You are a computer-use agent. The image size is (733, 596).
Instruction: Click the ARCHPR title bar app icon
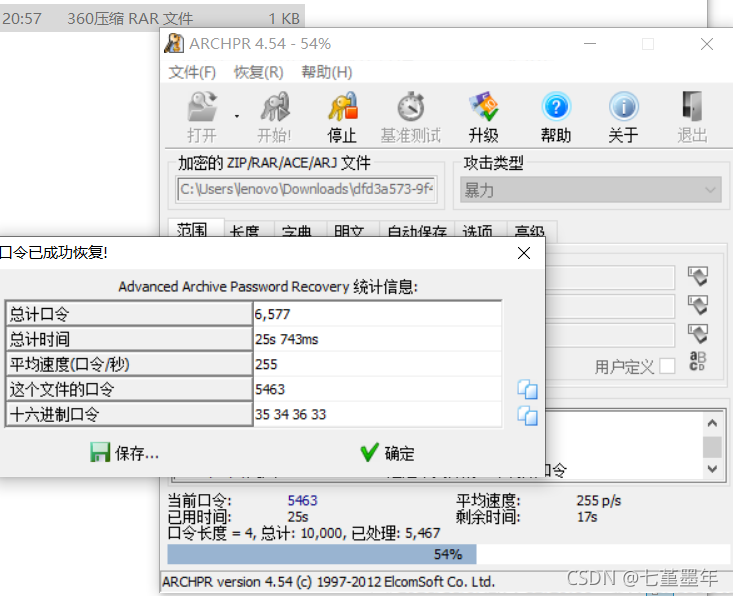click(174, 43)
